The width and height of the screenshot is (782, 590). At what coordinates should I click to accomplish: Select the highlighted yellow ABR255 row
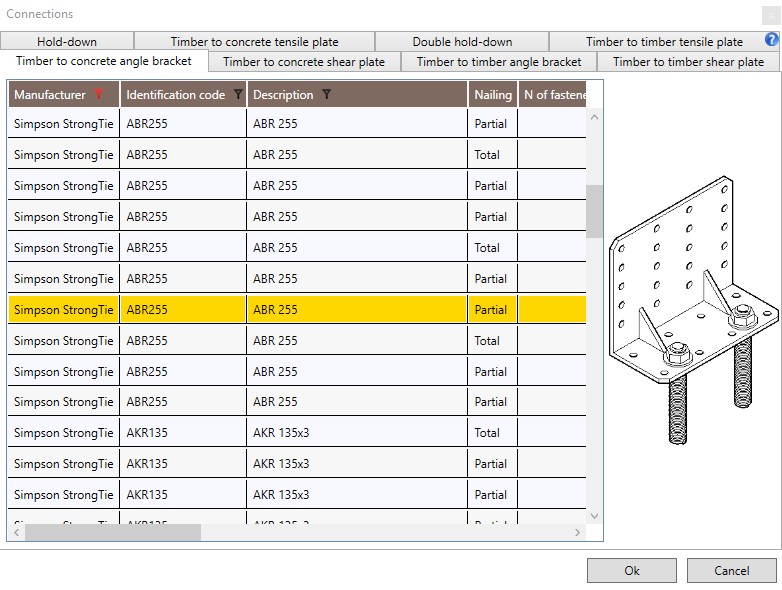click(297, 310)
